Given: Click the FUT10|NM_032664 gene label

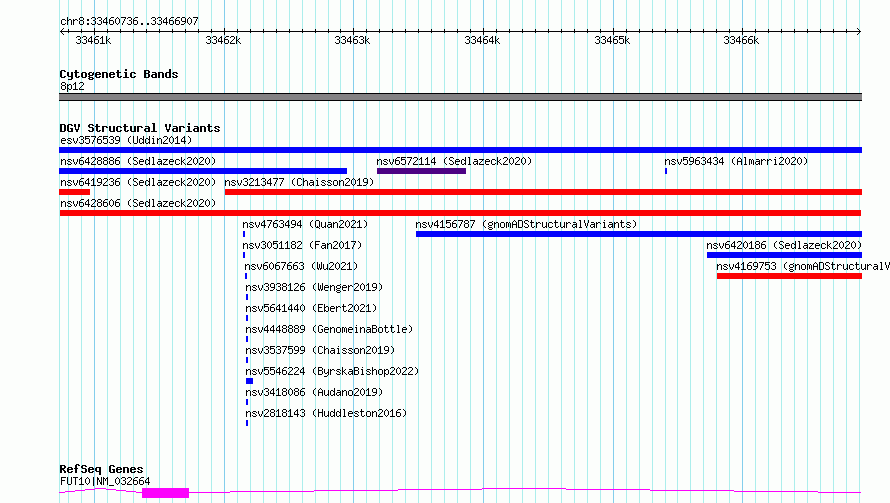Looking at the screenshot, I should coord(105,481).
